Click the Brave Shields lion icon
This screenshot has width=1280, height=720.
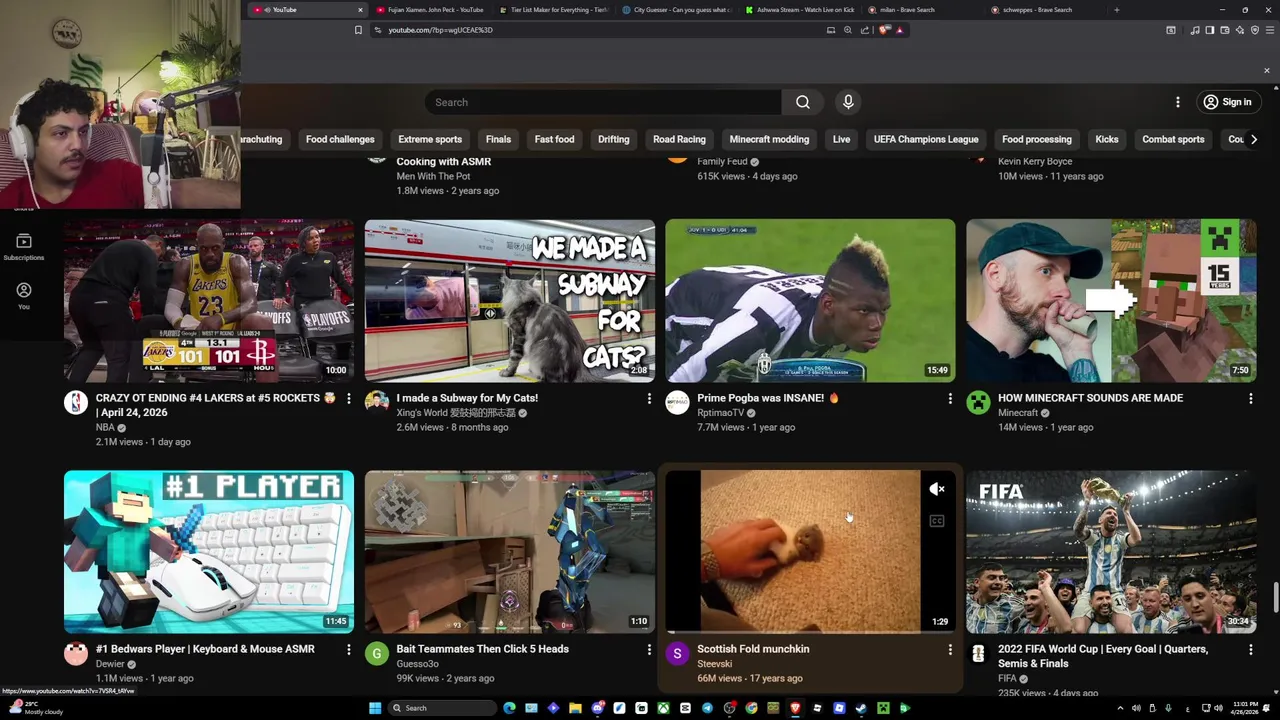(884, 30)
